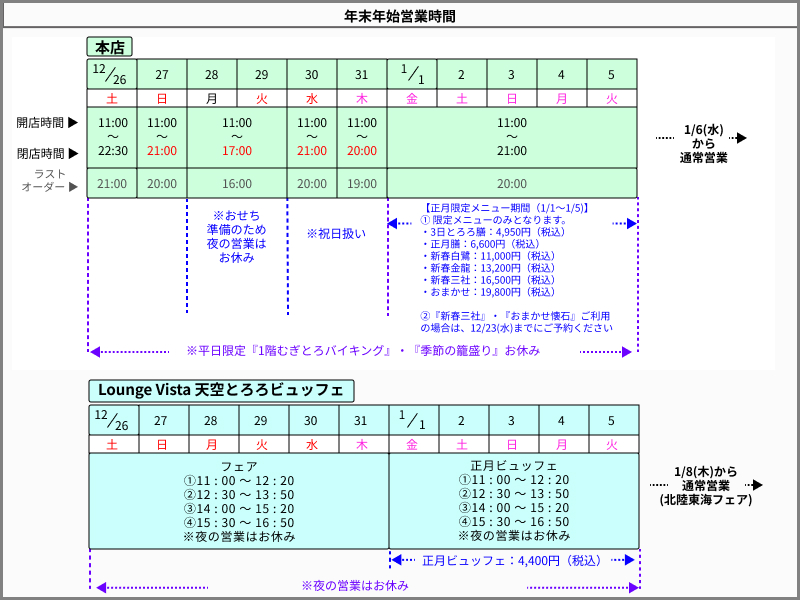The height and width of the screenshot is (600, 800).
Task: Click the purple ※夜の営業はお休み note at bottom
Action: [355, 585]
